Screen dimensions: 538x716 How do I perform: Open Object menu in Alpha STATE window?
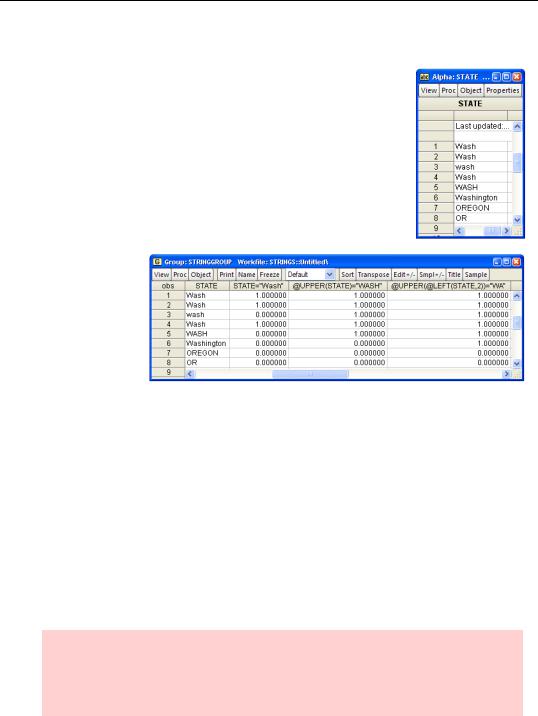coord(470,90)
